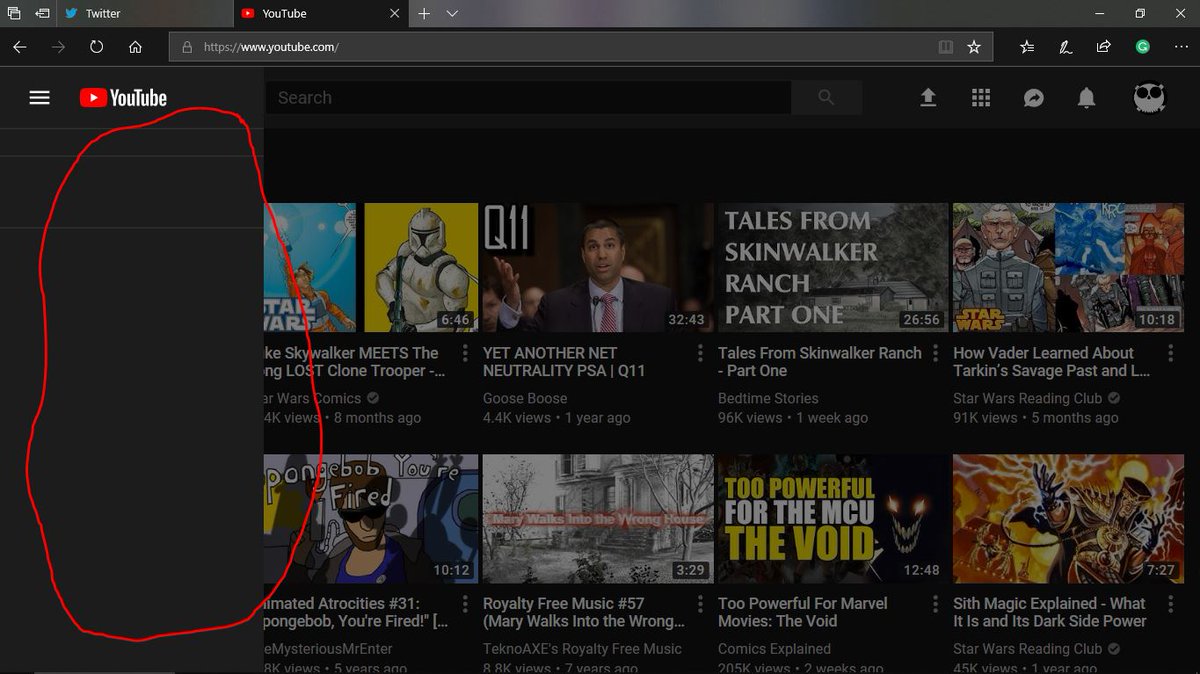Share this page from browser toolbar
Image resolution: width=1200 pixels, height=674 pixels.
(x=1104, y=47)
